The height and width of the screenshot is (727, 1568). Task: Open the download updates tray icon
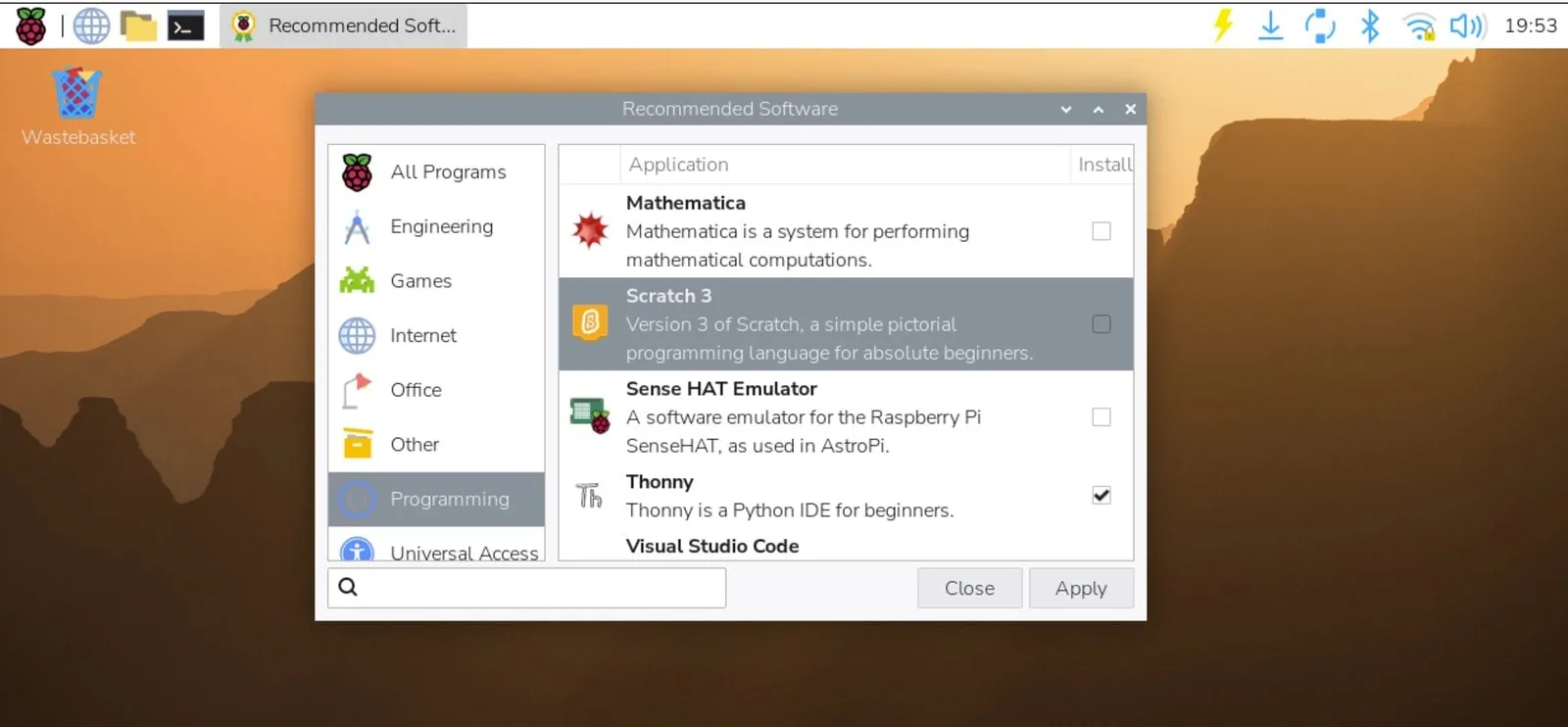point(1270,25)
